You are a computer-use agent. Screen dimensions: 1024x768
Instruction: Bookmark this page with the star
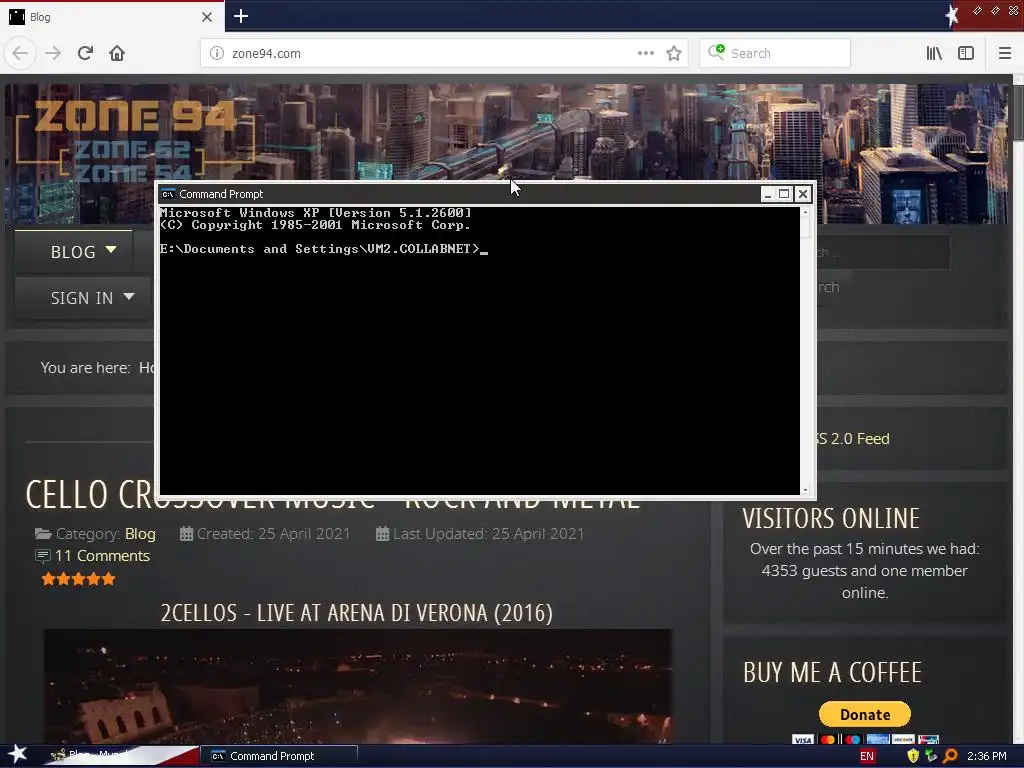[x=674, y=53]
